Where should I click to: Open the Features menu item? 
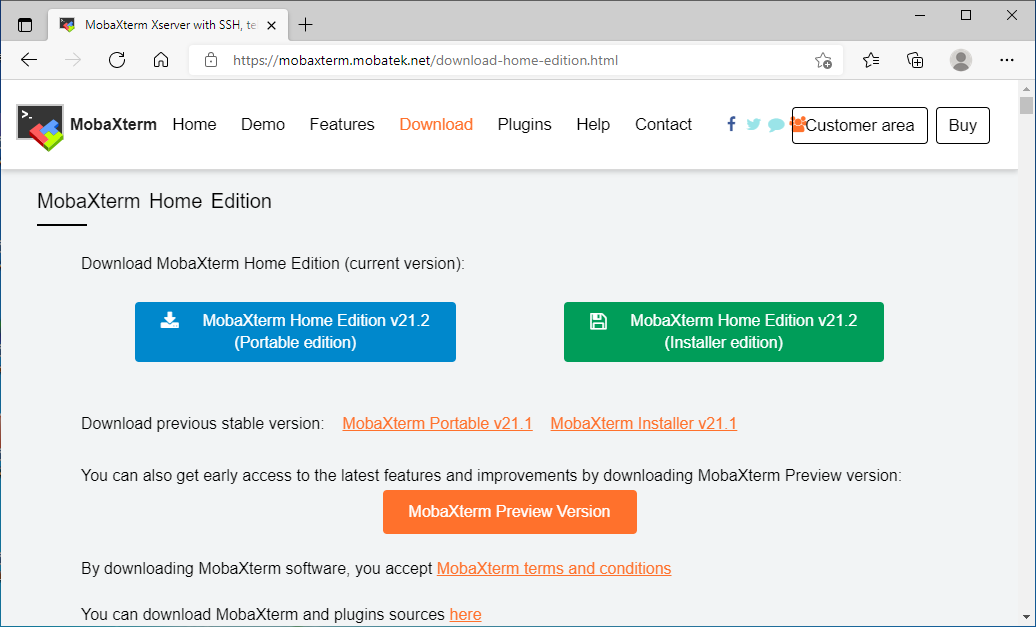point(342,125)
